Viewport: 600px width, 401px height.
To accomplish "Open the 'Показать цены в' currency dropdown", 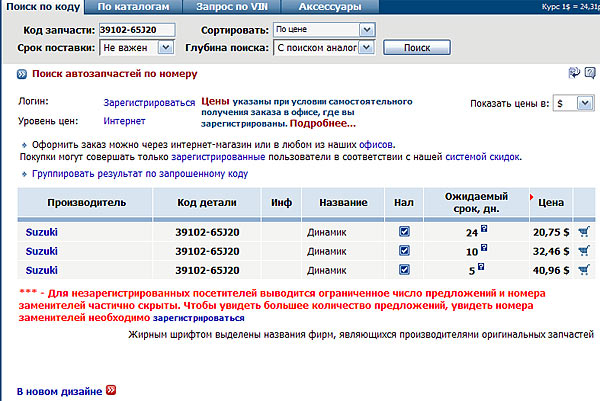I will (576, 103).
